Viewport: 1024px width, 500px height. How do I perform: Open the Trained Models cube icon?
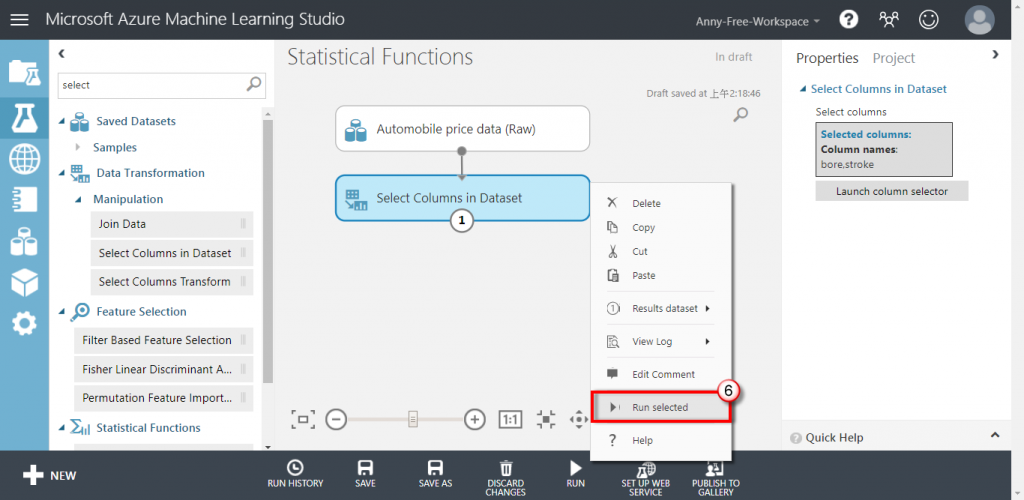click(x=24, y=282)
